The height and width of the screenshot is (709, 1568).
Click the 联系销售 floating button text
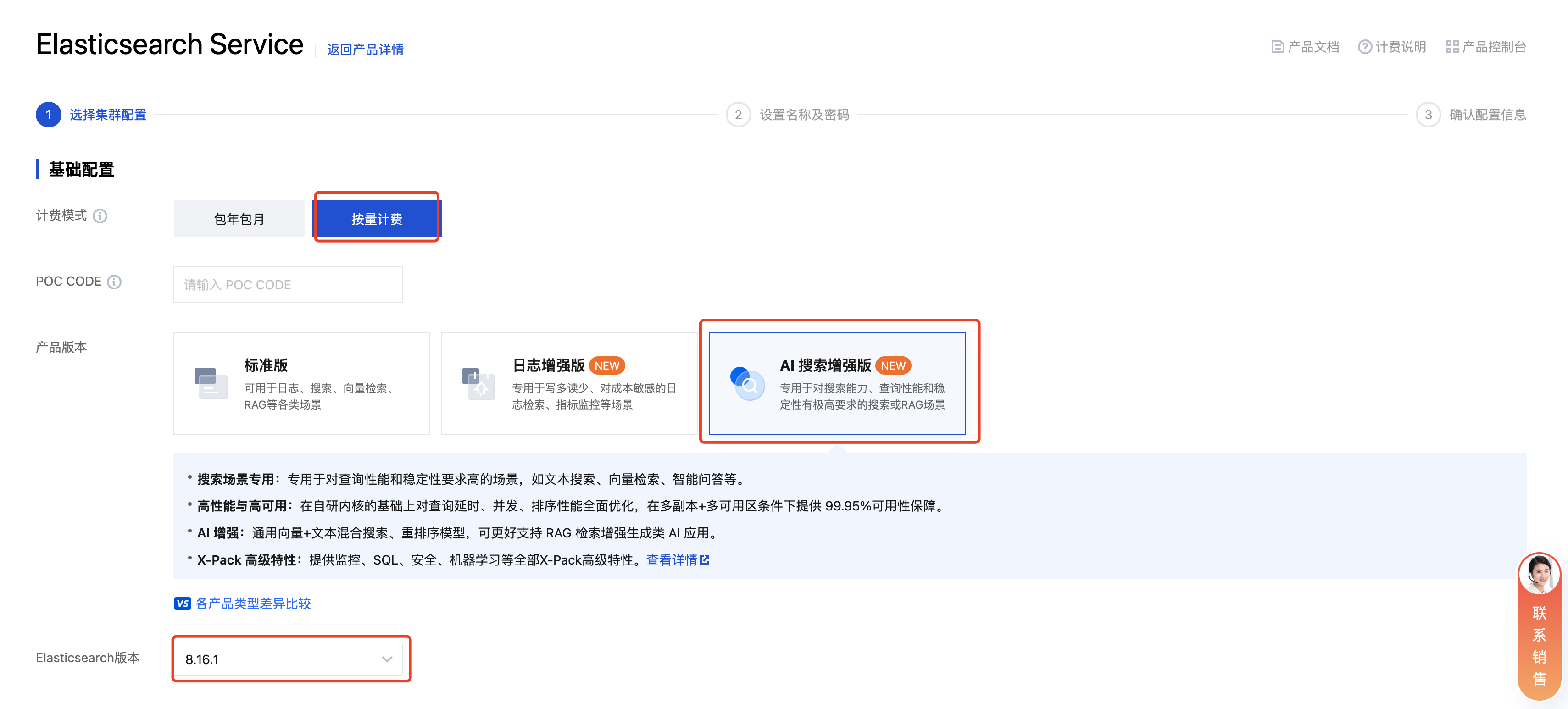coord(1540,646)
